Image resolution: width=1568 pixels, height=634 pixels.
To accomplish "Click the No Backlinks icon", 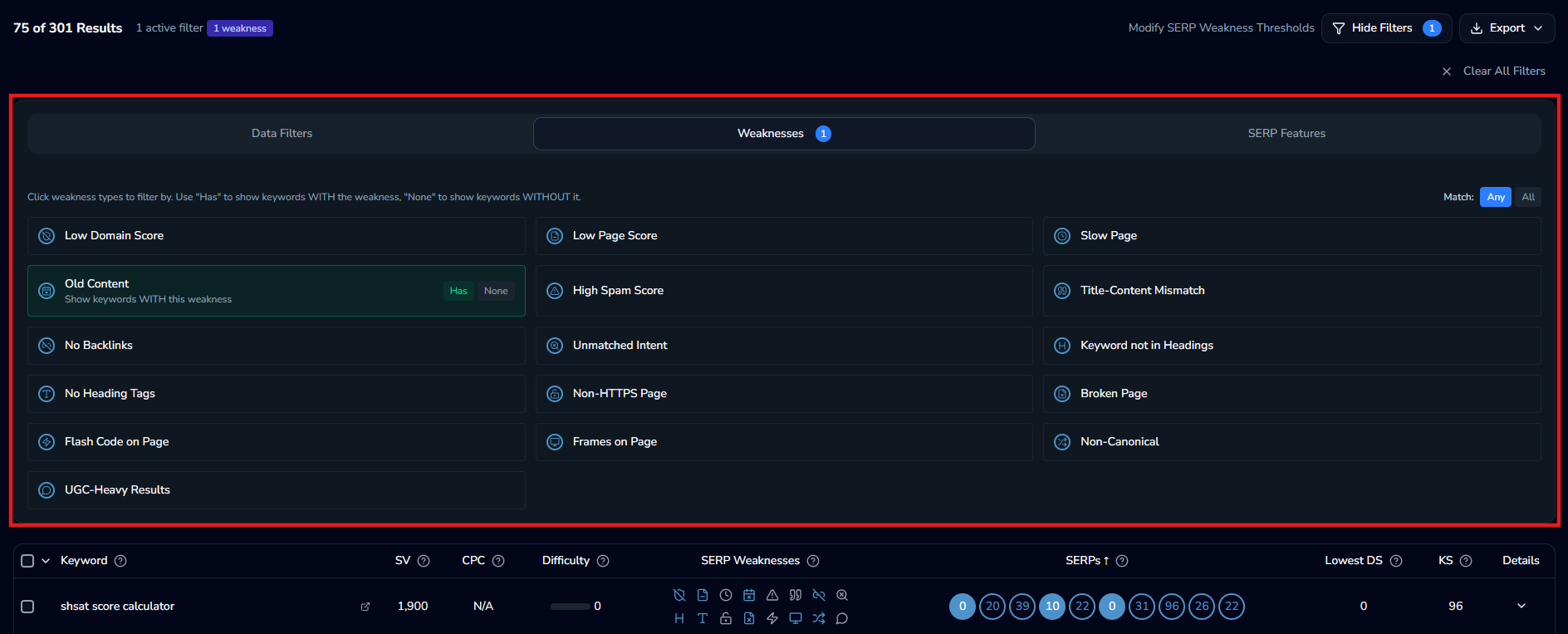I will (x=47, y=346).
